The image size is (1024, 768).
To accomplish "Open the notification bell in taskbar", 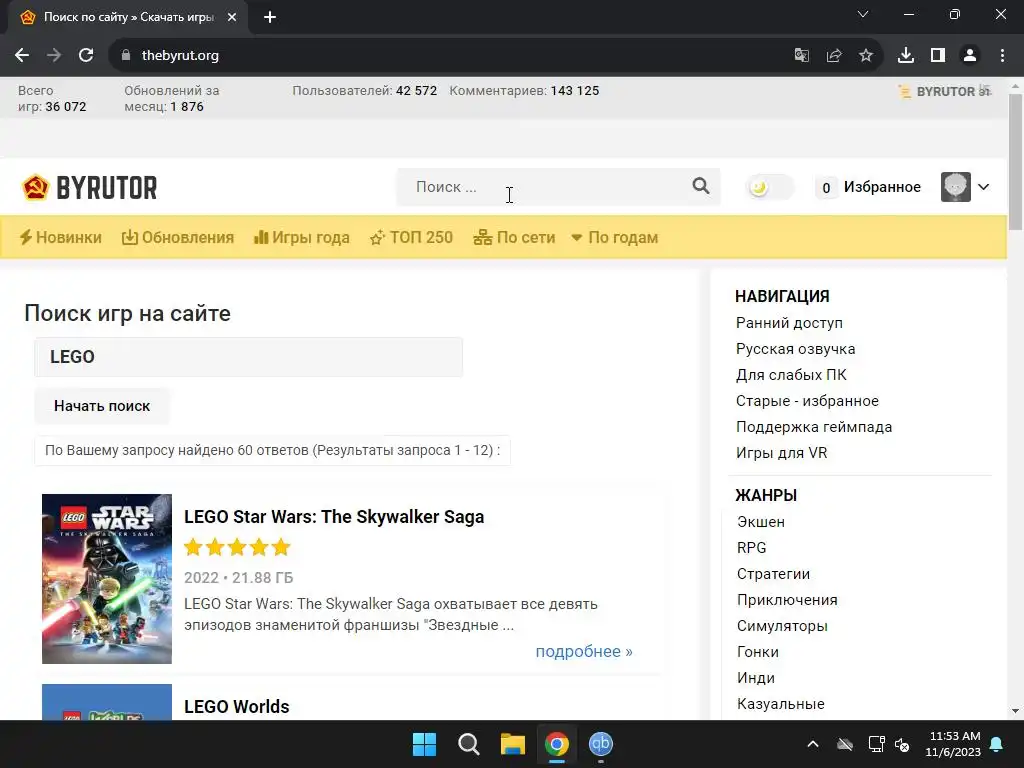I will point(997,744).
